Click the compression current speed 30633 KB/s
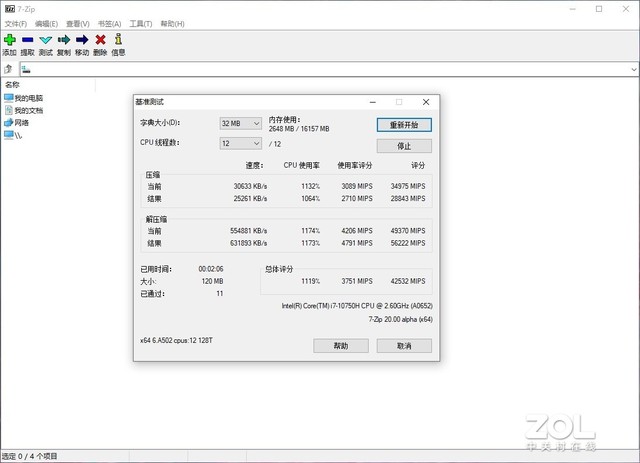This screenshot has height=463, width=640. (250, 186)
